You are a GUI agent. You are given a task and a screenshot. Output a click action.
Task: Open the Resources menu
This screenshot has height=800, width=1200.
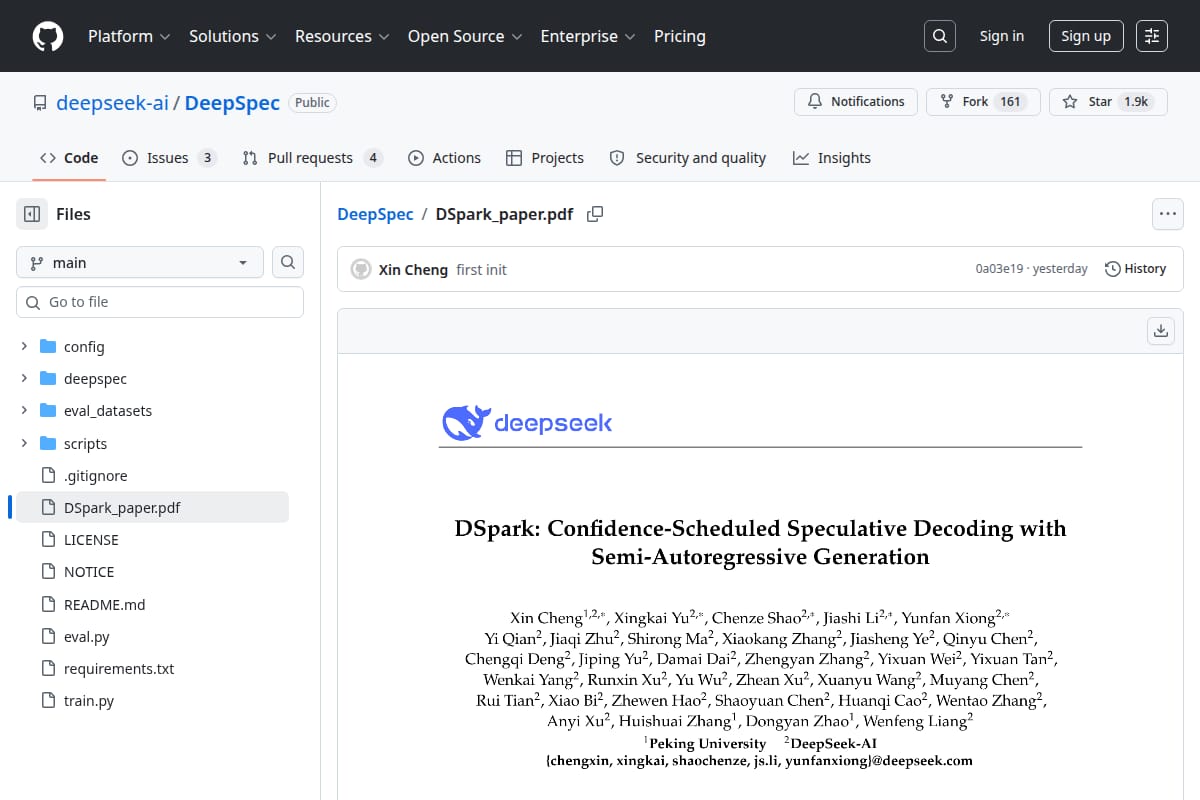pyautogui.click(x=343, y=36)
